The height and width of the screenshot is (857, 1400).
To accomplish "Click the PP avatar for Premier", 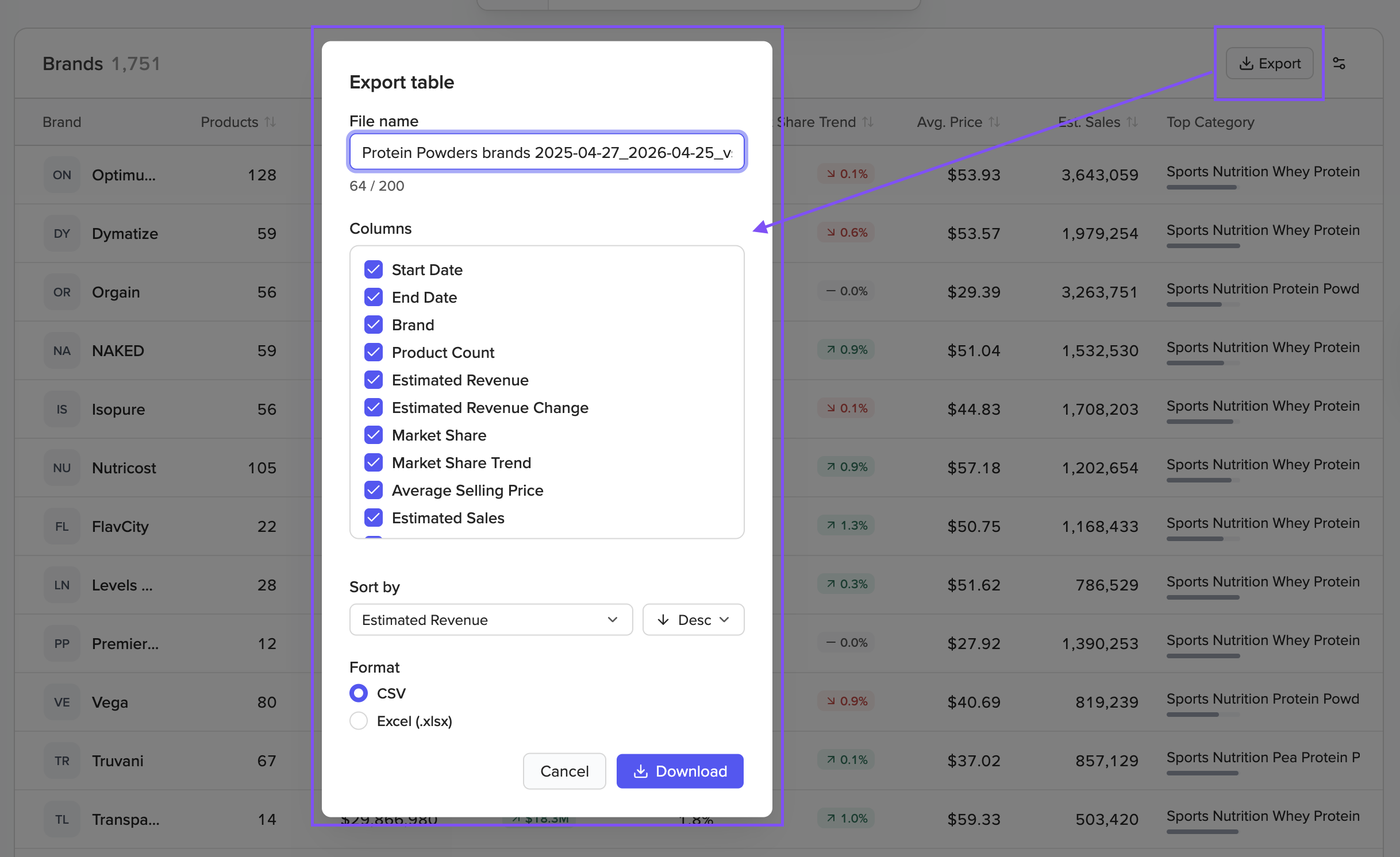I will 62,644.
